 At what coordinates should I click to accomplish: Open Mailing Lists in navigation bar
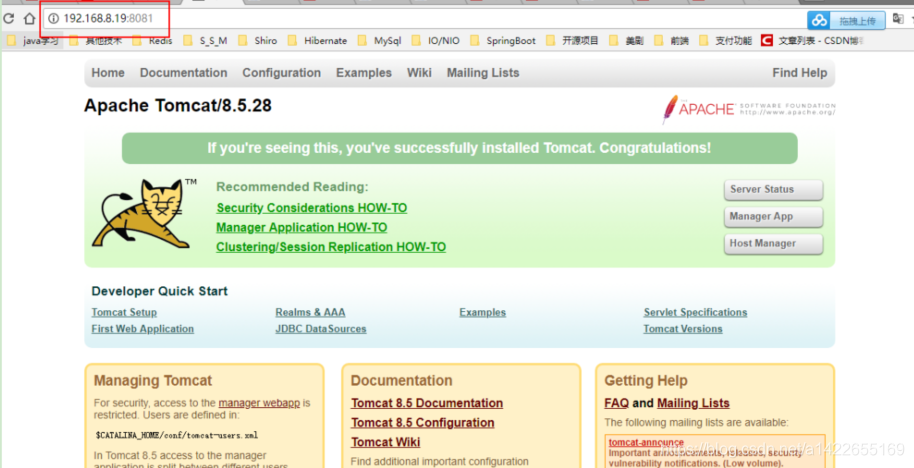[x=483, y=73]
